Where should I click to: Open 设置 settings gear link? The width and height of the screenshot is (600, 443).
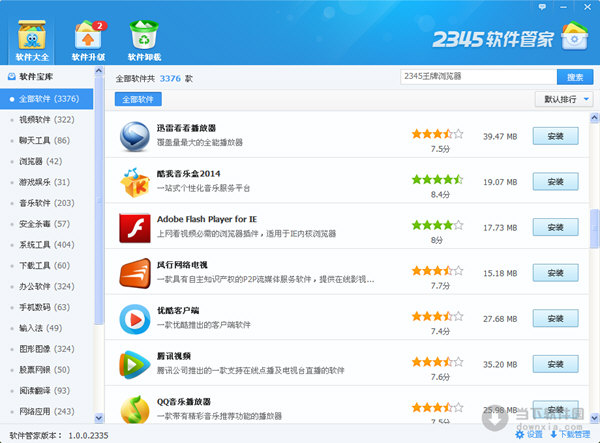(529, 435)
